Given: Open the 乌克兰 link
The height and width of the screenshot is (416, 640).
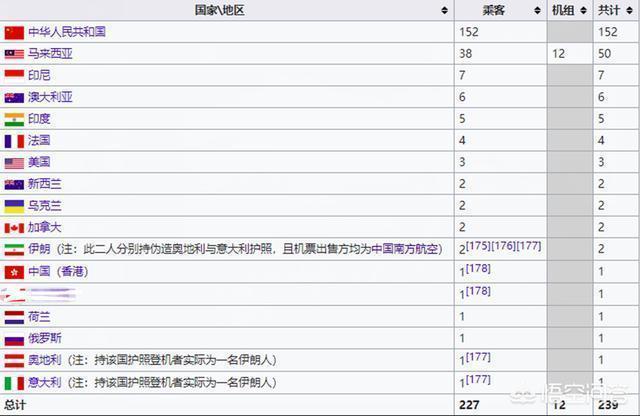Looking at the screenshot, I should pyautogui.click(x=45, y=205).
